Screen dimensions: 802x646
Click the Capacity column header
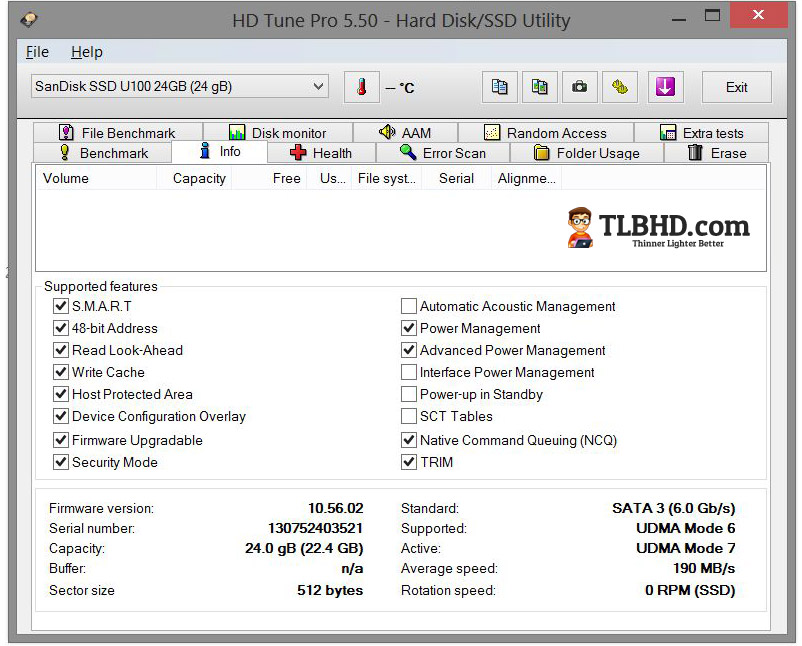coord(194,178)
